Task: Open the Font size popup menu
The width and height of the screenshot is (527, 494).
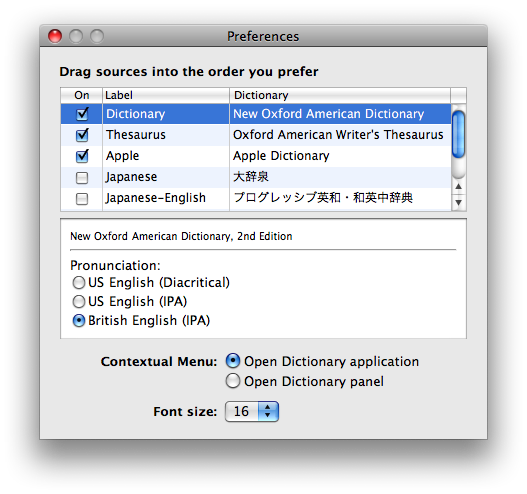Action: coord(252,411)
